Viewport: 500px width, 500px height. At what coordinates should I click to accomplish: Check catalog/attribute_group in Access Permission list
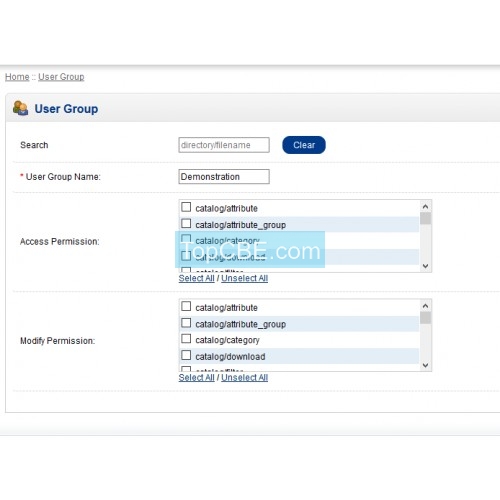point(186,223)
